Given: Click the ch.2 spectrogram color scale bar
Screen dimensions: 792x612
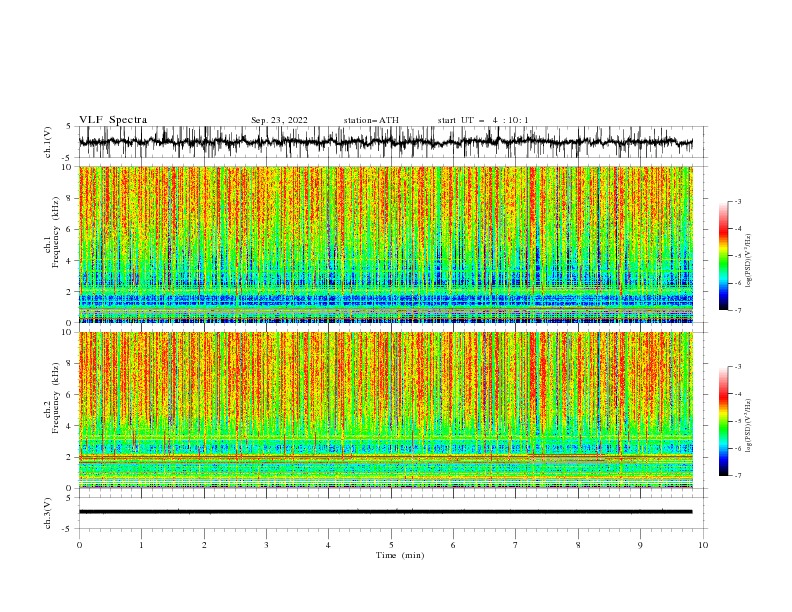Looking at the screenshot, I should tap(723, 421).
